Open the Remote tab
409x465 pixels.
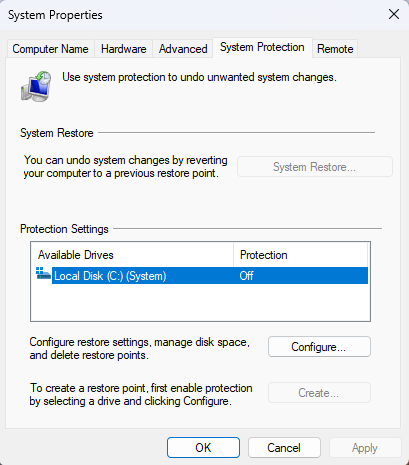point(335,49)
